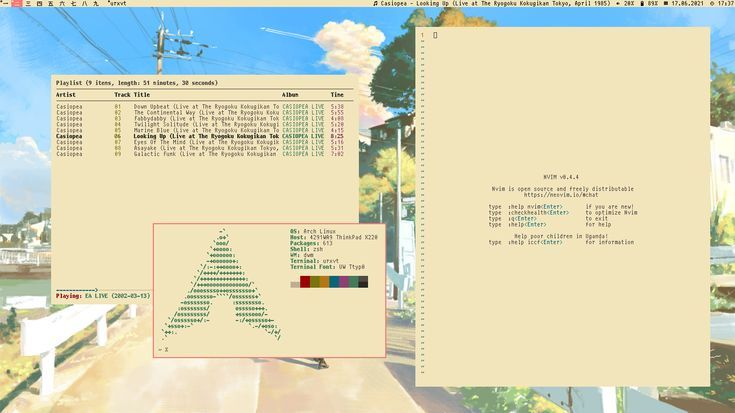Click the dark red swatch in neofetch
The image size is (735, 413).
(305, 282)
